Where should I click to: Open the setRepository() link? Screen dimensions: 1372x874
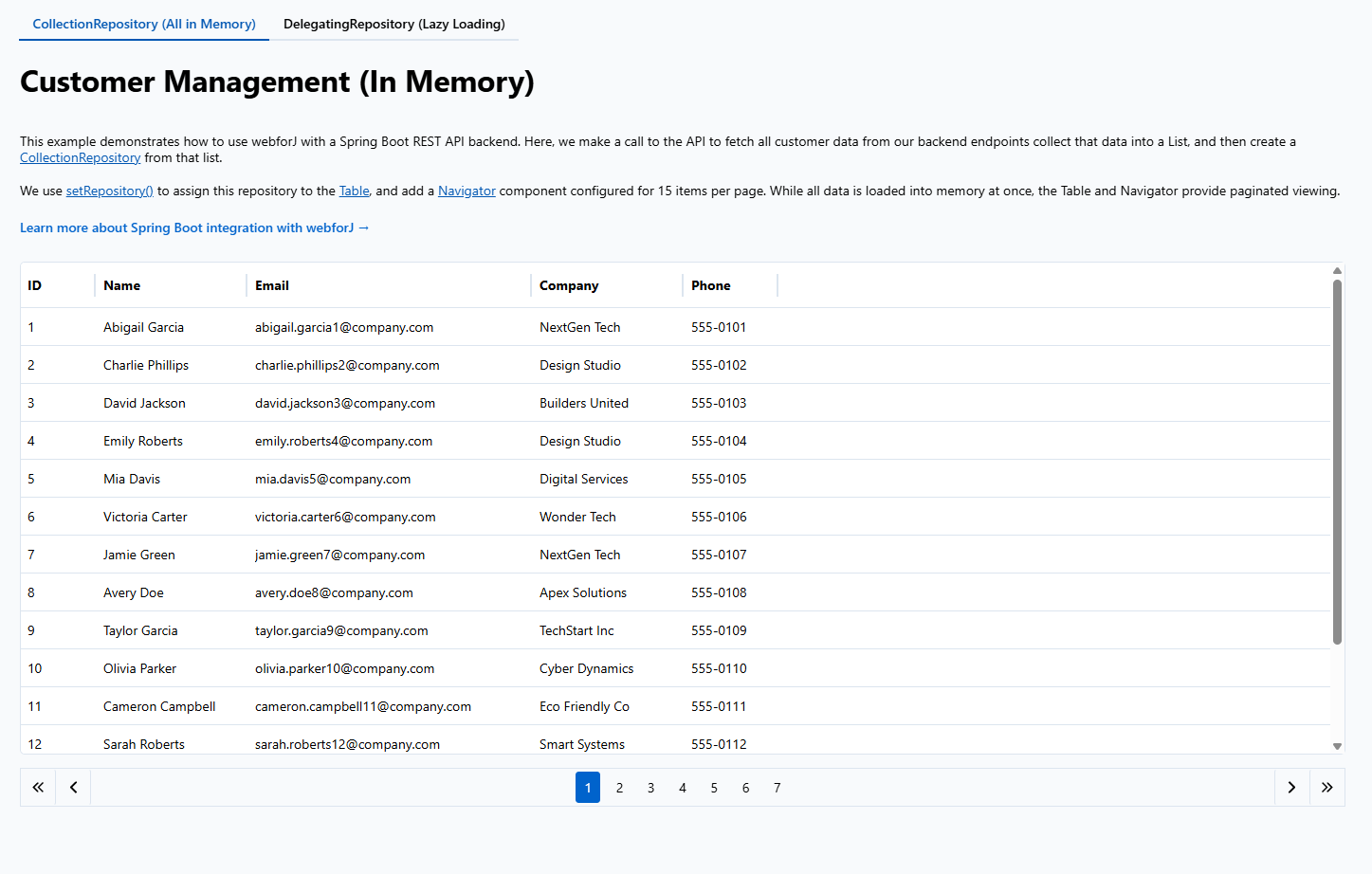tap(109, 191)
